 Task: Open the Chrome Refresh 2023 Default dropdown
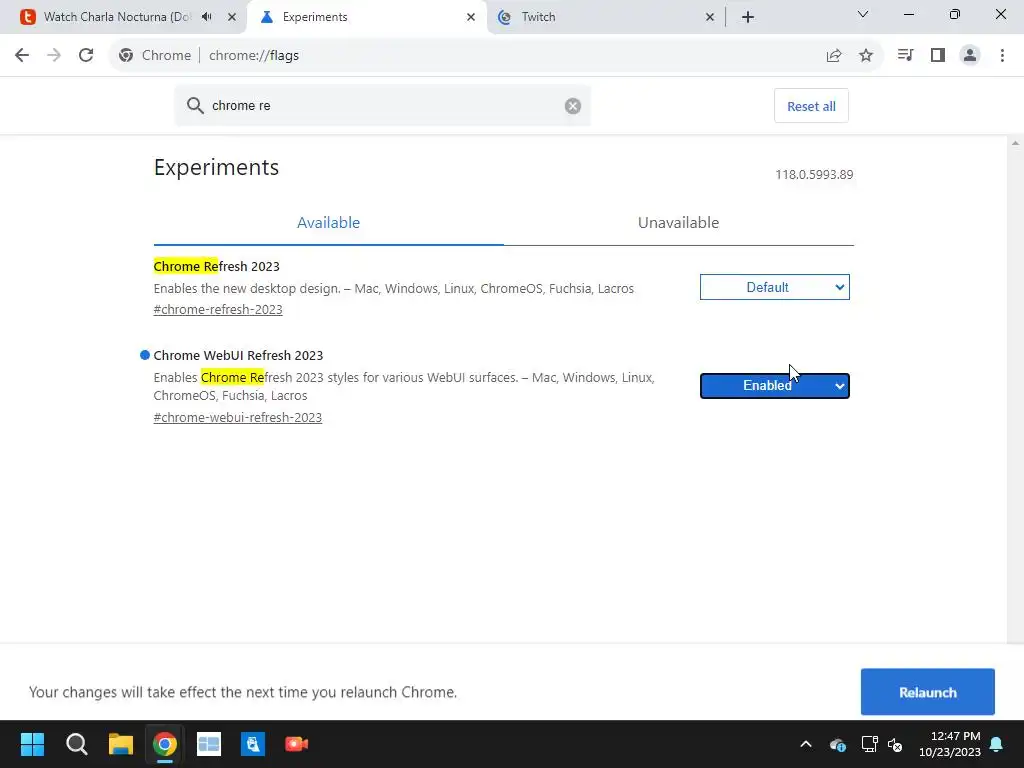click(775, 287)
